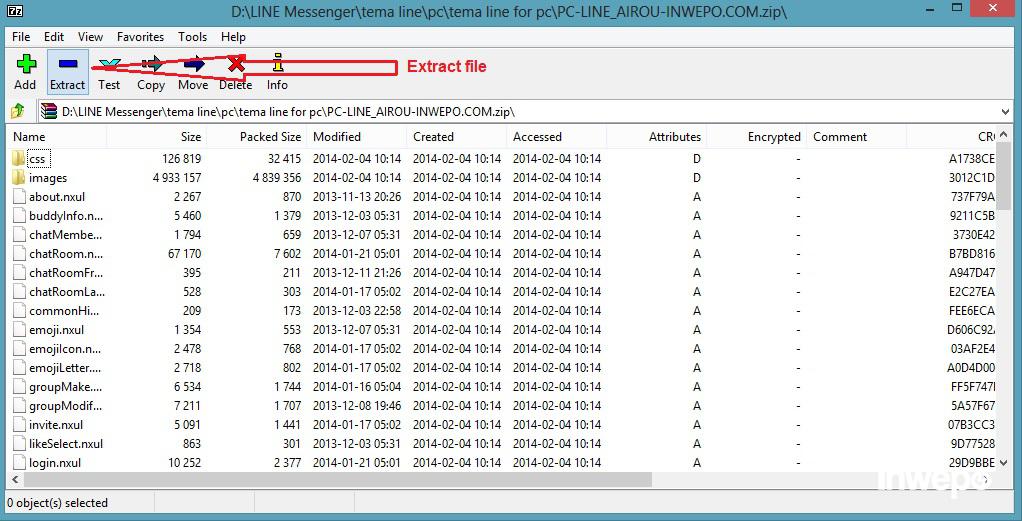Click the 7z icon in title bar
This screenshot has height=521, width=1022.
[x=16, y=11]
